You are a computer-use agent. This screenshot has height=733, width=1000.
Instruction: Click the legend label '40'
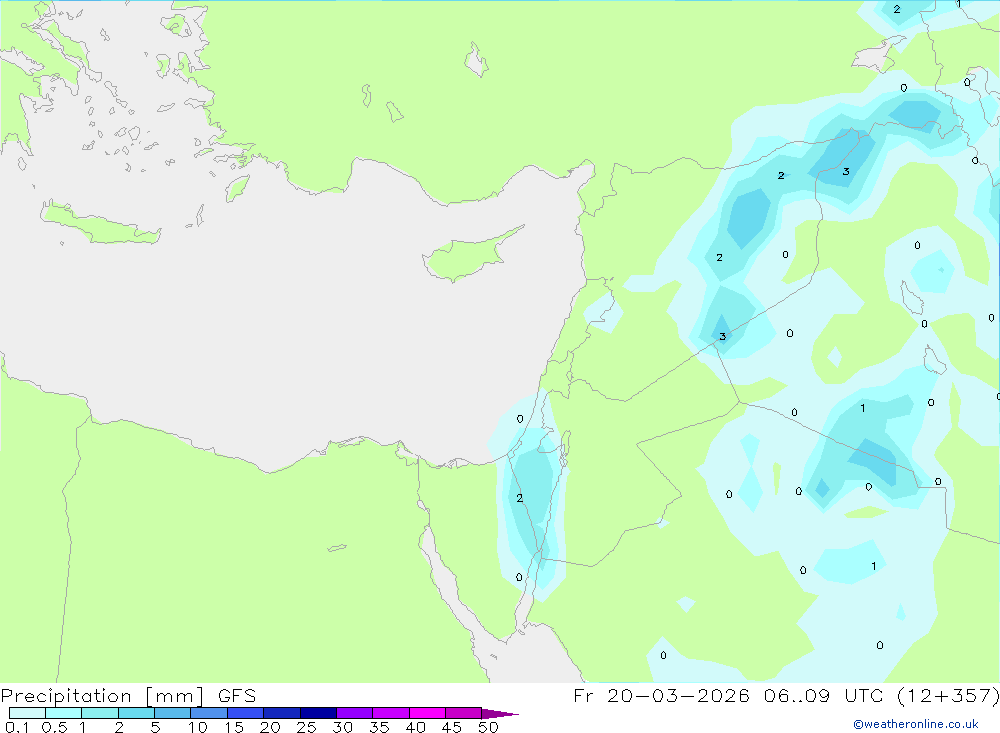tap(416, 727)
